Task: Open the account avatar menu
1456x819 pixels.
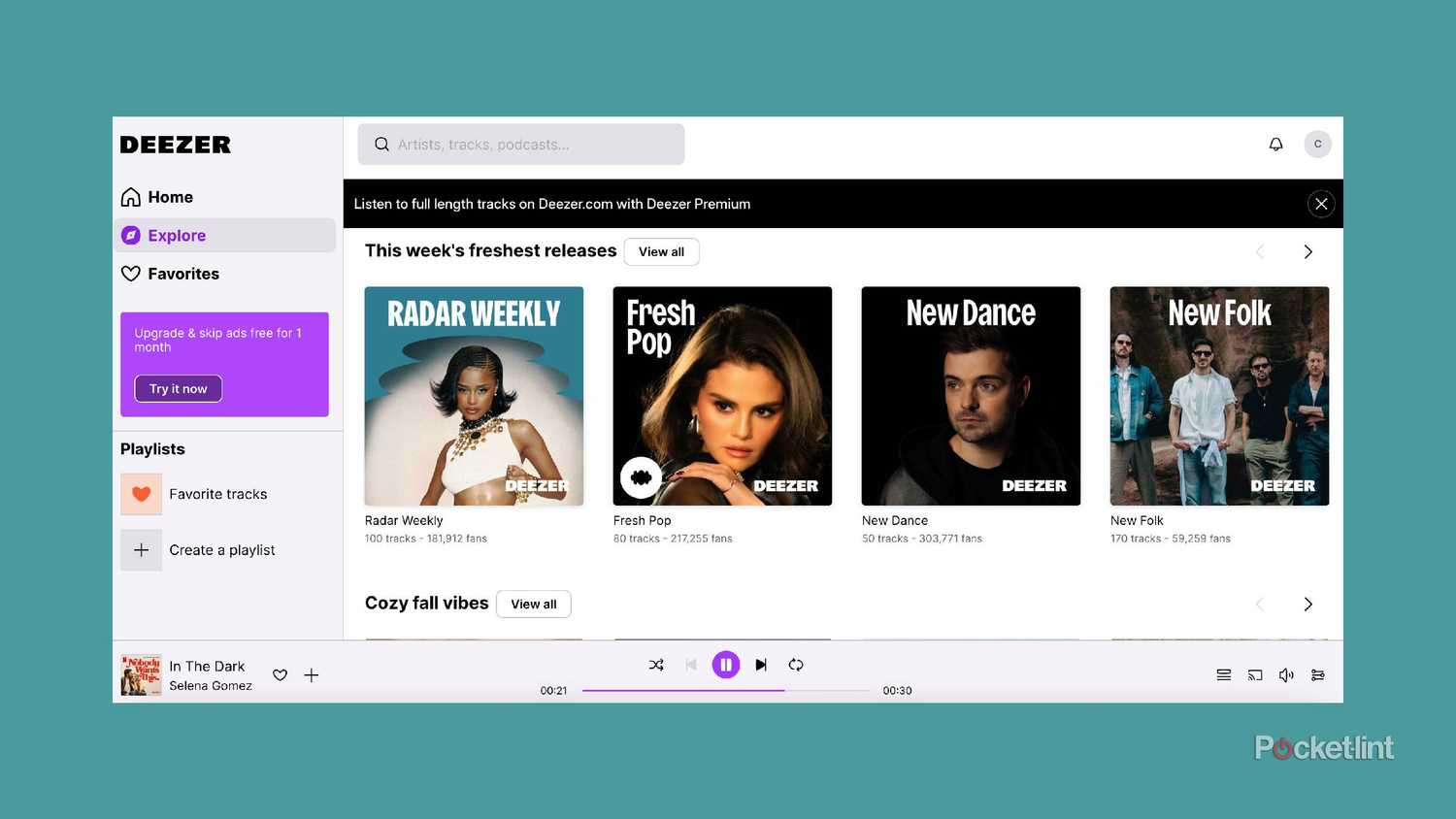Action: tap(1317, 144)
